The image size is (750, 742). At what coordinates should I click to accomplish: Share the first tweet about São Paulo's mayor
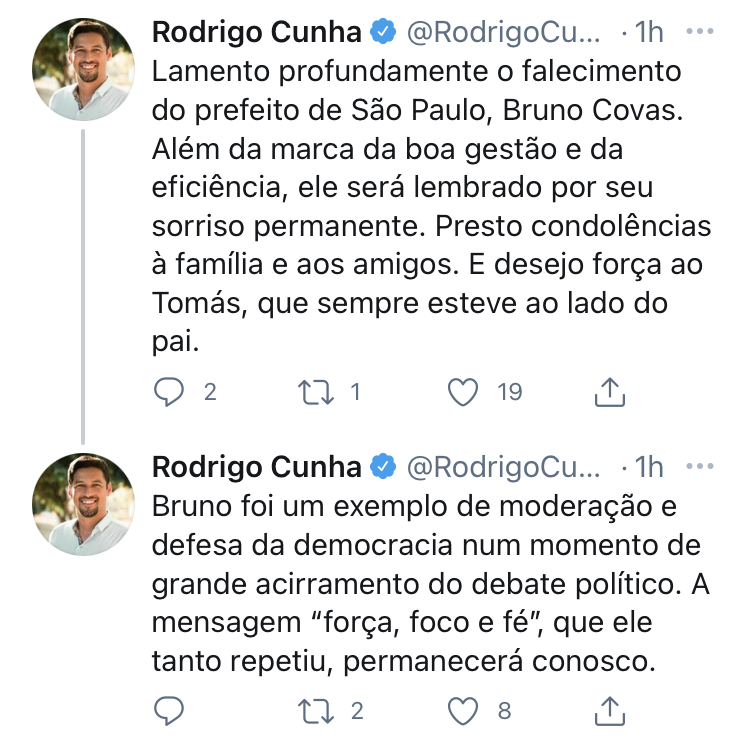pos(609,393)
